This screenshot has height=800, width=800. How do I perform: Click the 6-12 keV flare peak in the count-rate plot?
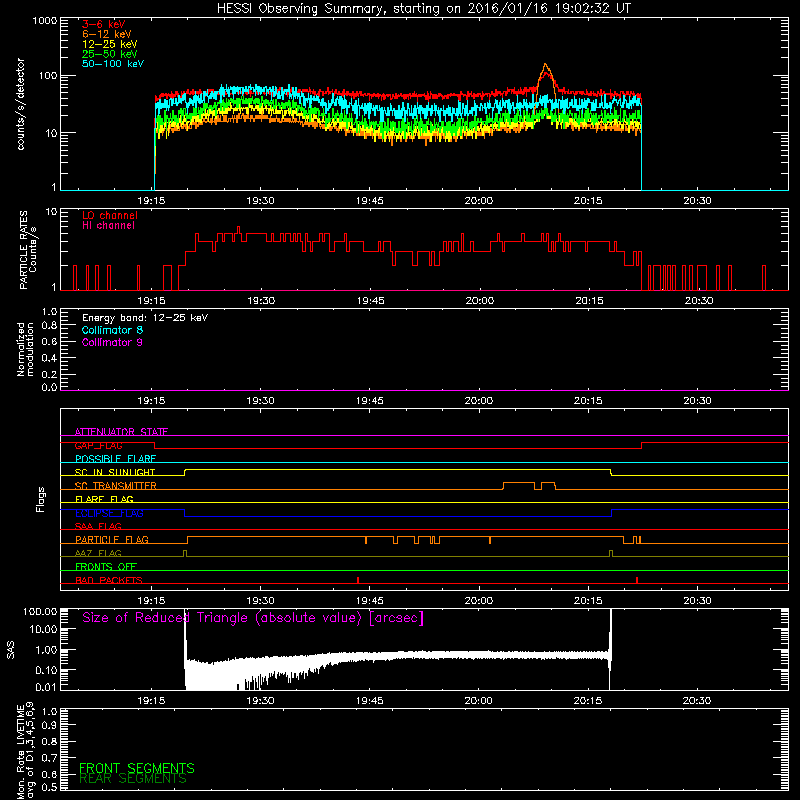tap(545, 65)
